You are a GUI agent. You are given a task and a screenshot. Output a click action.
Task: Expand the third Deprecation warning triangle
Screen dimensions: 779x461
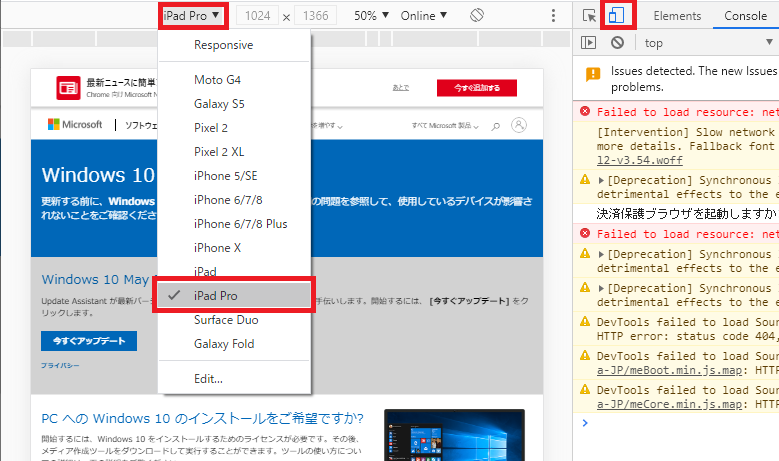coord(601,289)
